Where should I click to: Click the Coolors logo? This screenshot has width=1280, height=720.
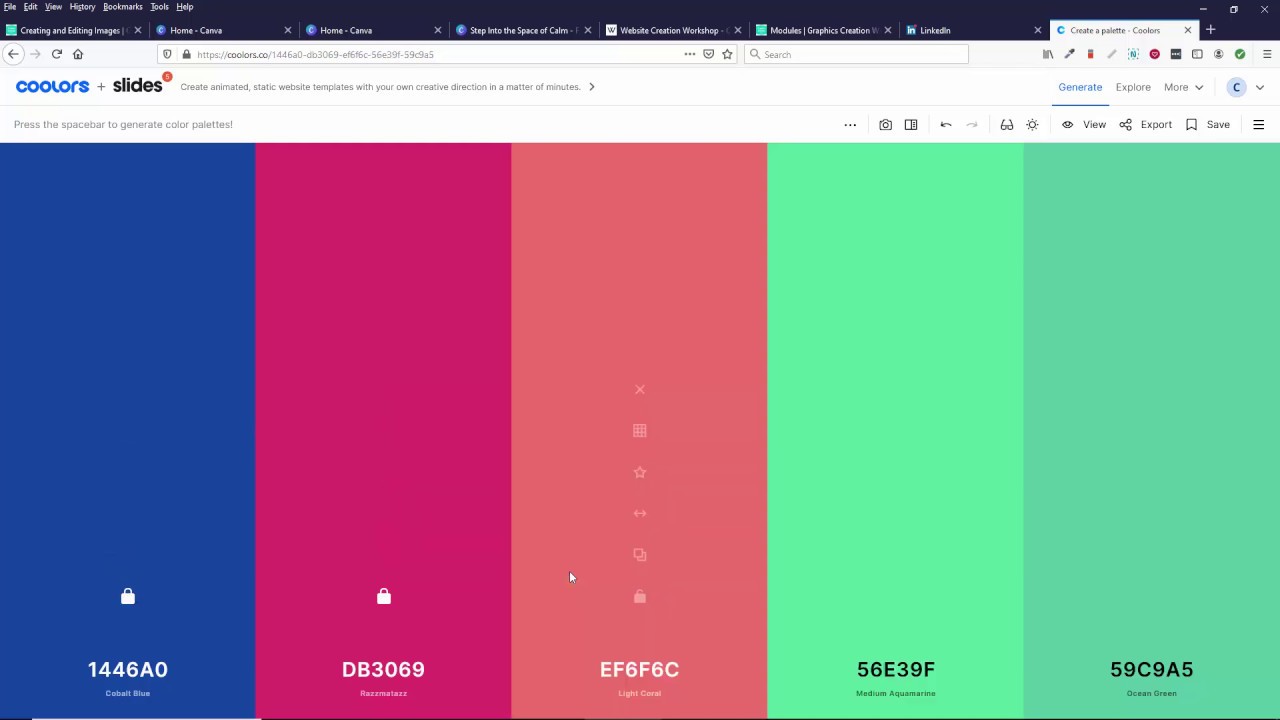click(x=52, y=87)
